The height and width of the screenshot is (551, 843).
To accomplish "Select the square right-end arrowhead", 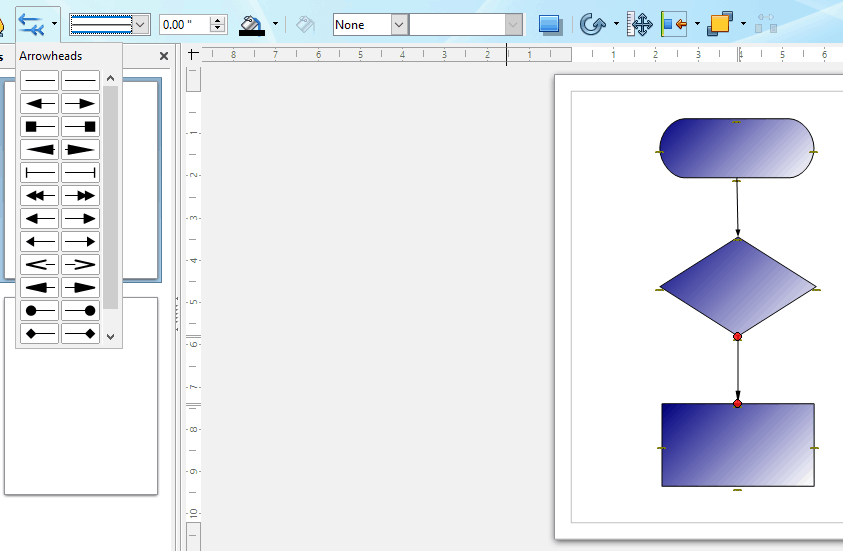I will point(80,127).
